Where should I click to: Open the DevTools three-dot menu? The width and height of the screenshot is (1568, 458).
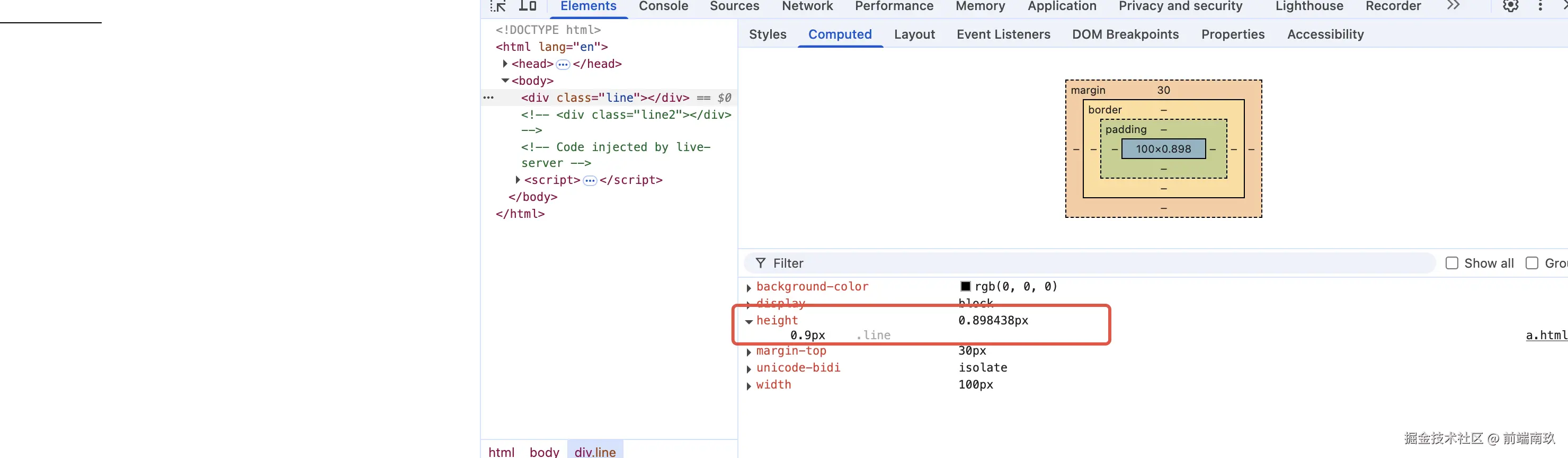(1540, 6)
